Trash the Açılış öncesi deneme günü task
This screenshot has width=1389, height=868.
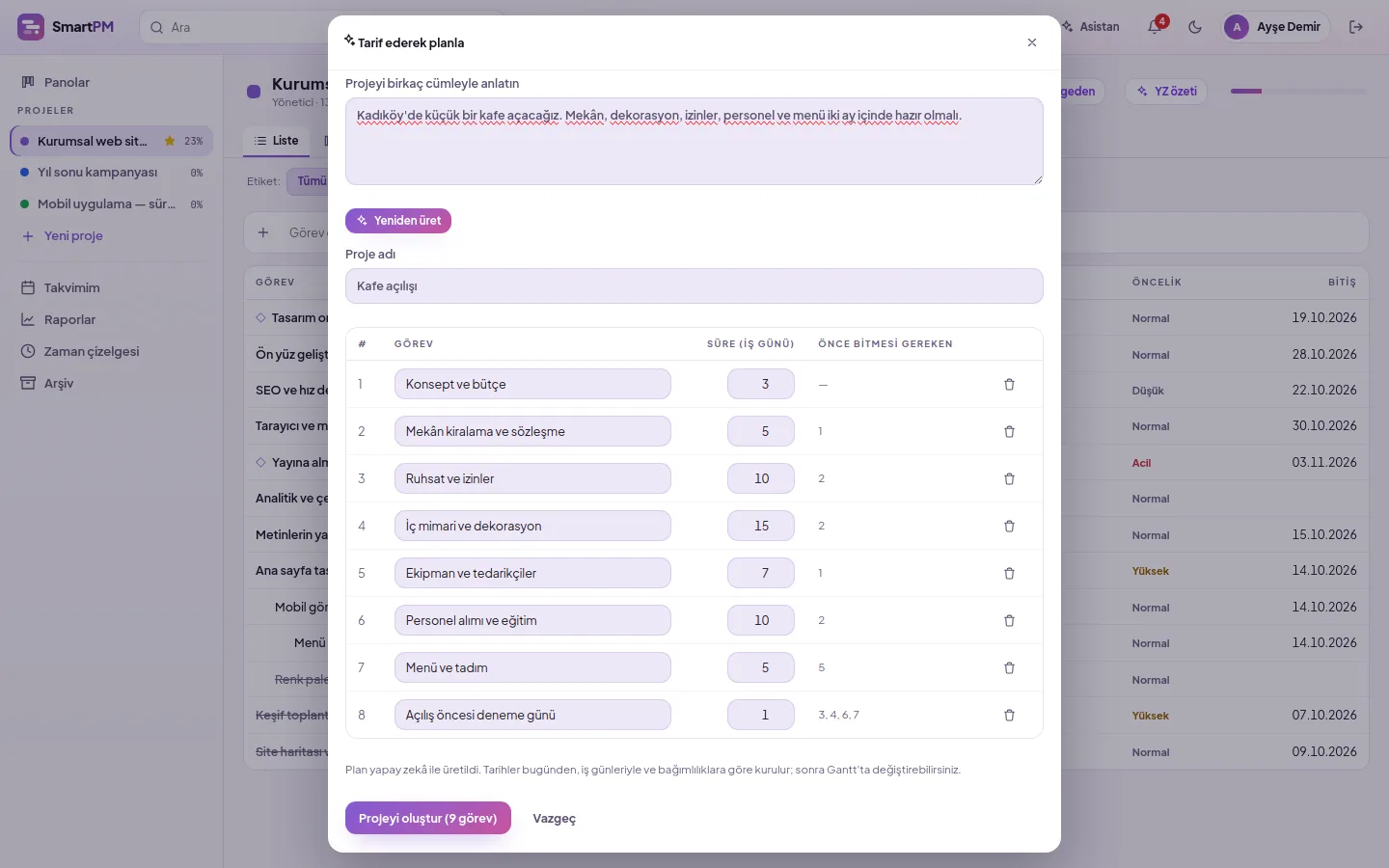1009,715
